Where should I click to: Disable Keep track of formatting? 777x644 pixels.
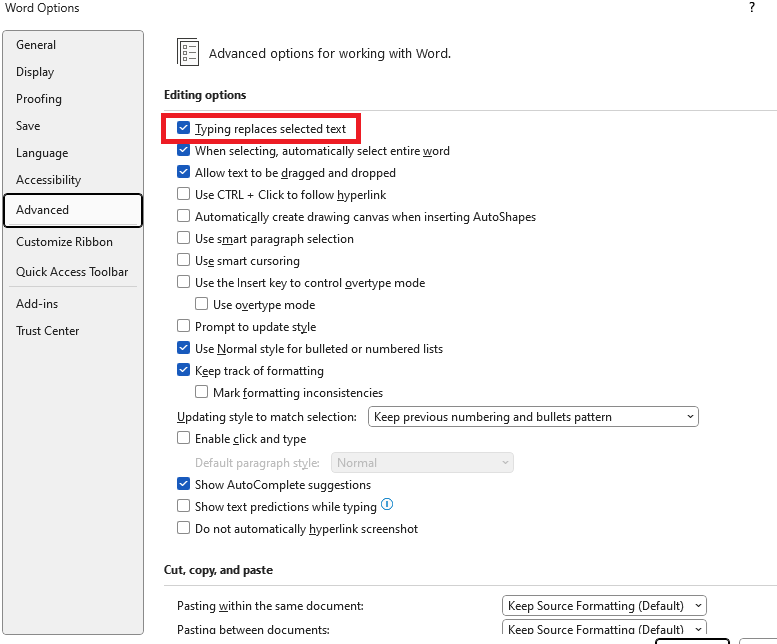(x=183, y=370)
